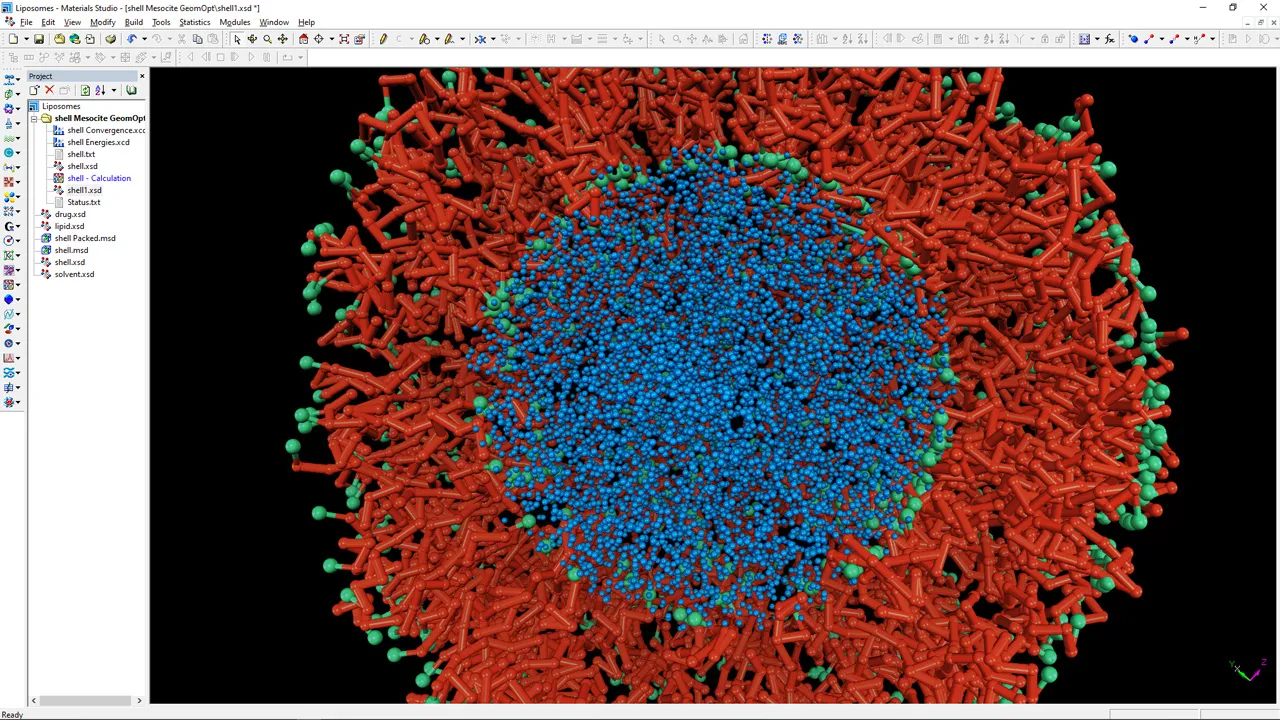
Task: Save the current document with the floppy disk icon
Action: [x=39, y=39]
